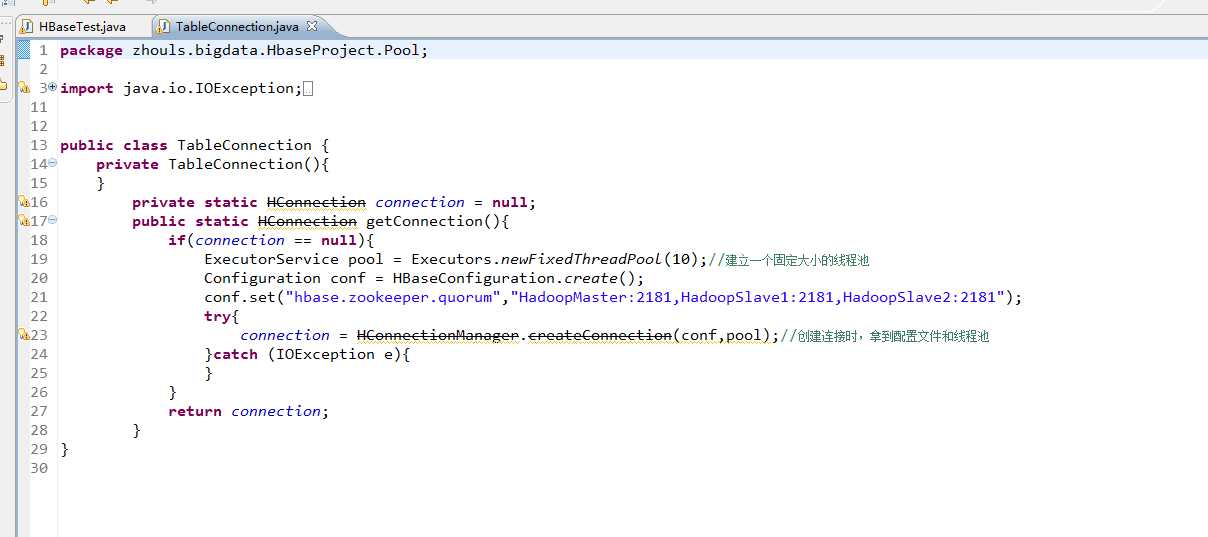
Task: Click the createConnection method call
Action: point(599,335)
